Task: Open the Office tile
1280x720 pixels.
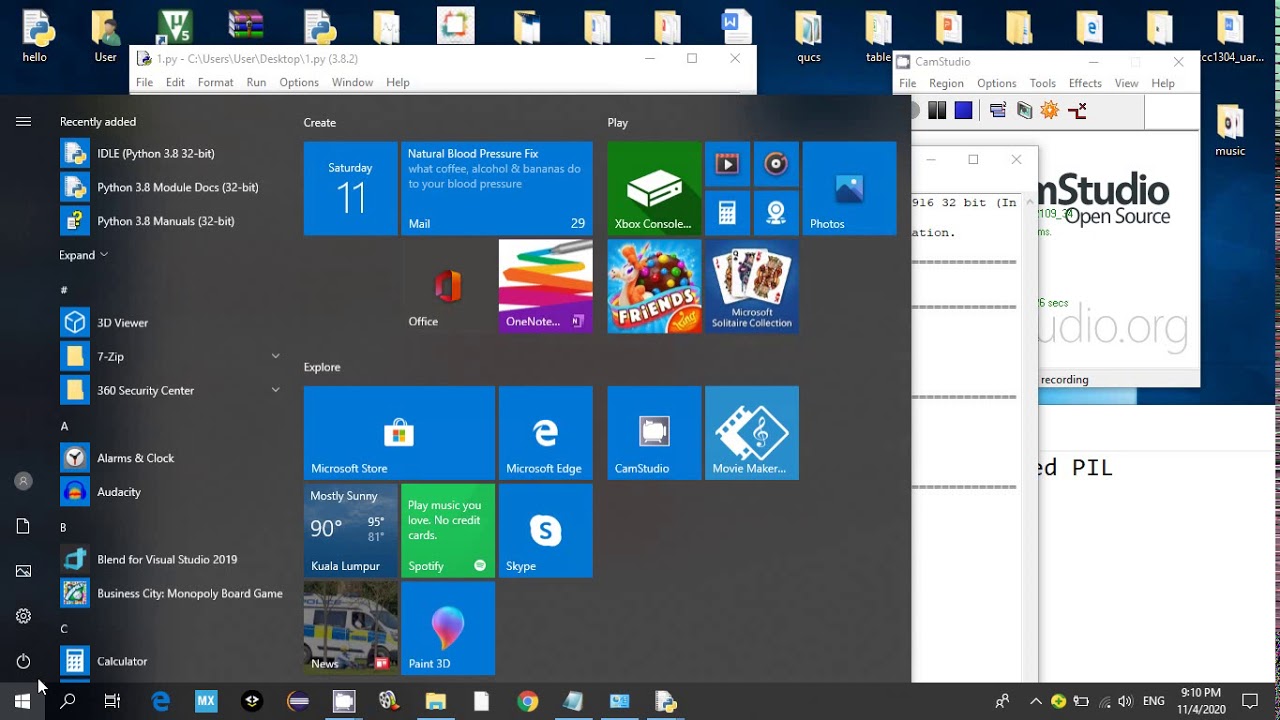Action: pyautogui.click(x=448, y=286)
